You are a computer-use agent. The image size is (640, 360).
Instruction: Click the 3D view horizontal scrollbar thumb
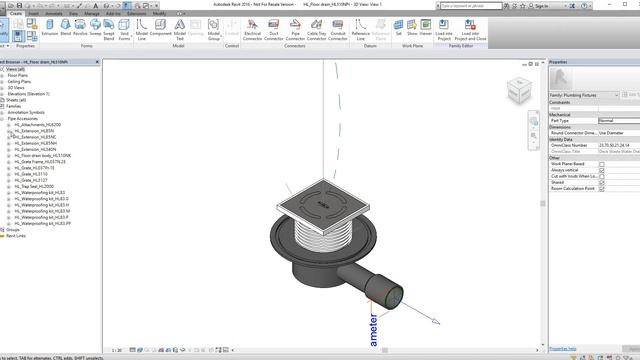tap(384, 350)
